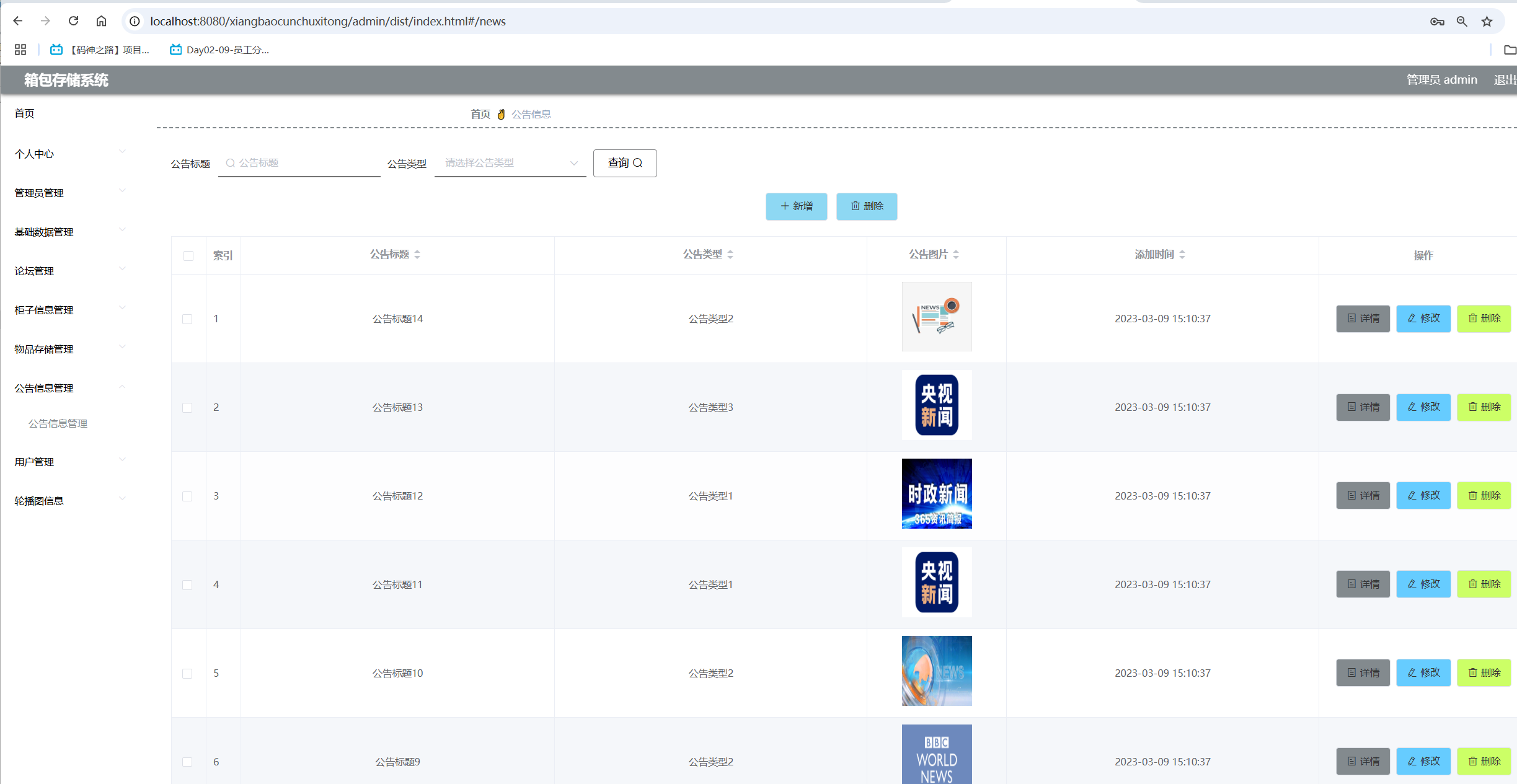Click the 首页 breadcrumb link

(480, 114)
